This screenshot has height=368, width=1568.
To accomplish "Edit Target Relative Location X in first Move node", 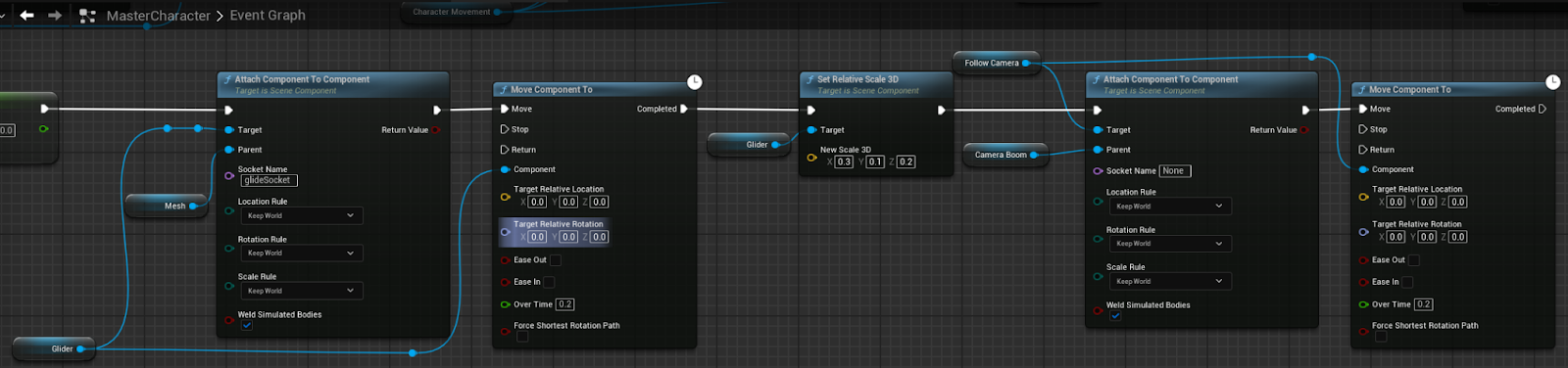I will point(538,202).
